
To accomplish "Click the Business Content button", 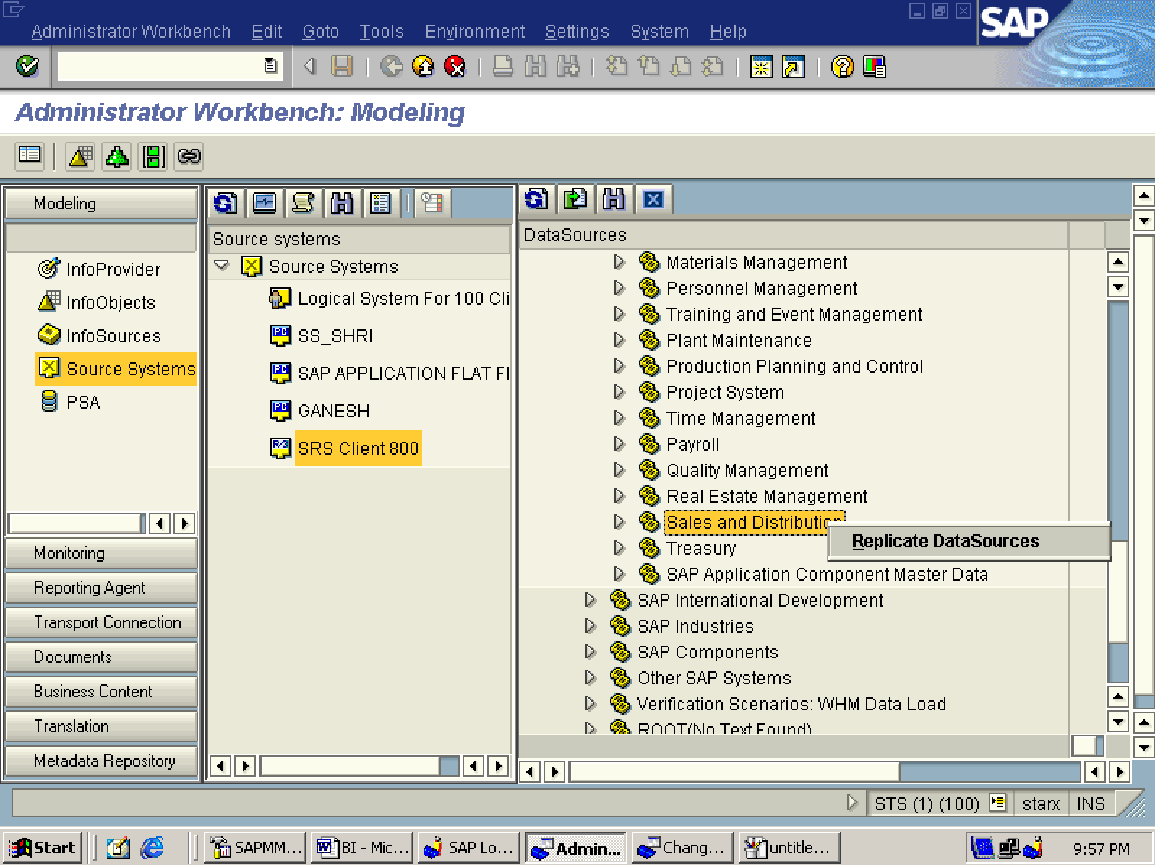I will tap(102, 692).
